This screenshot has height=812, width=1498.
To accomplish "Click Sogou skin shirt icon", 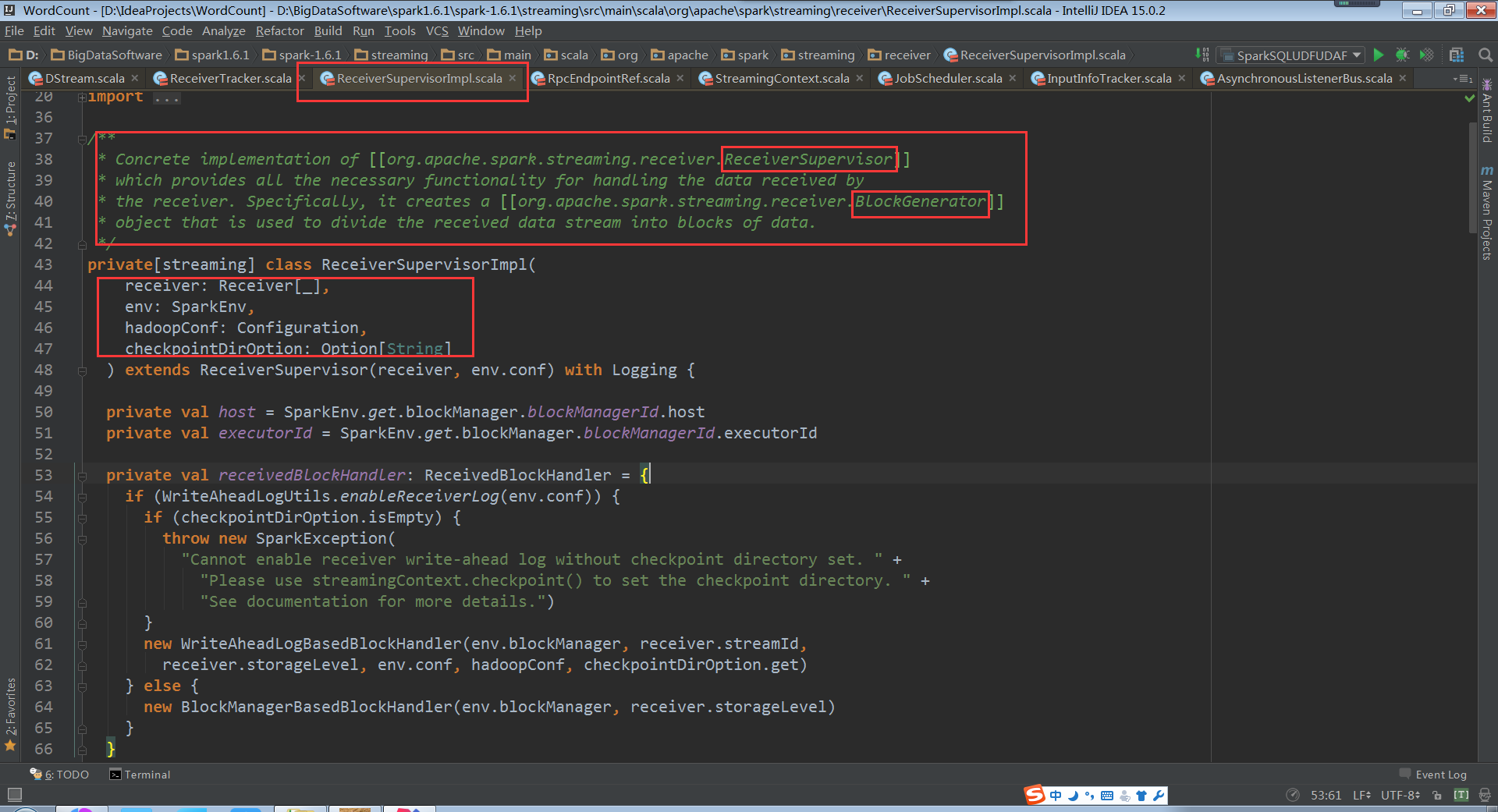I will coord(1141,796).
